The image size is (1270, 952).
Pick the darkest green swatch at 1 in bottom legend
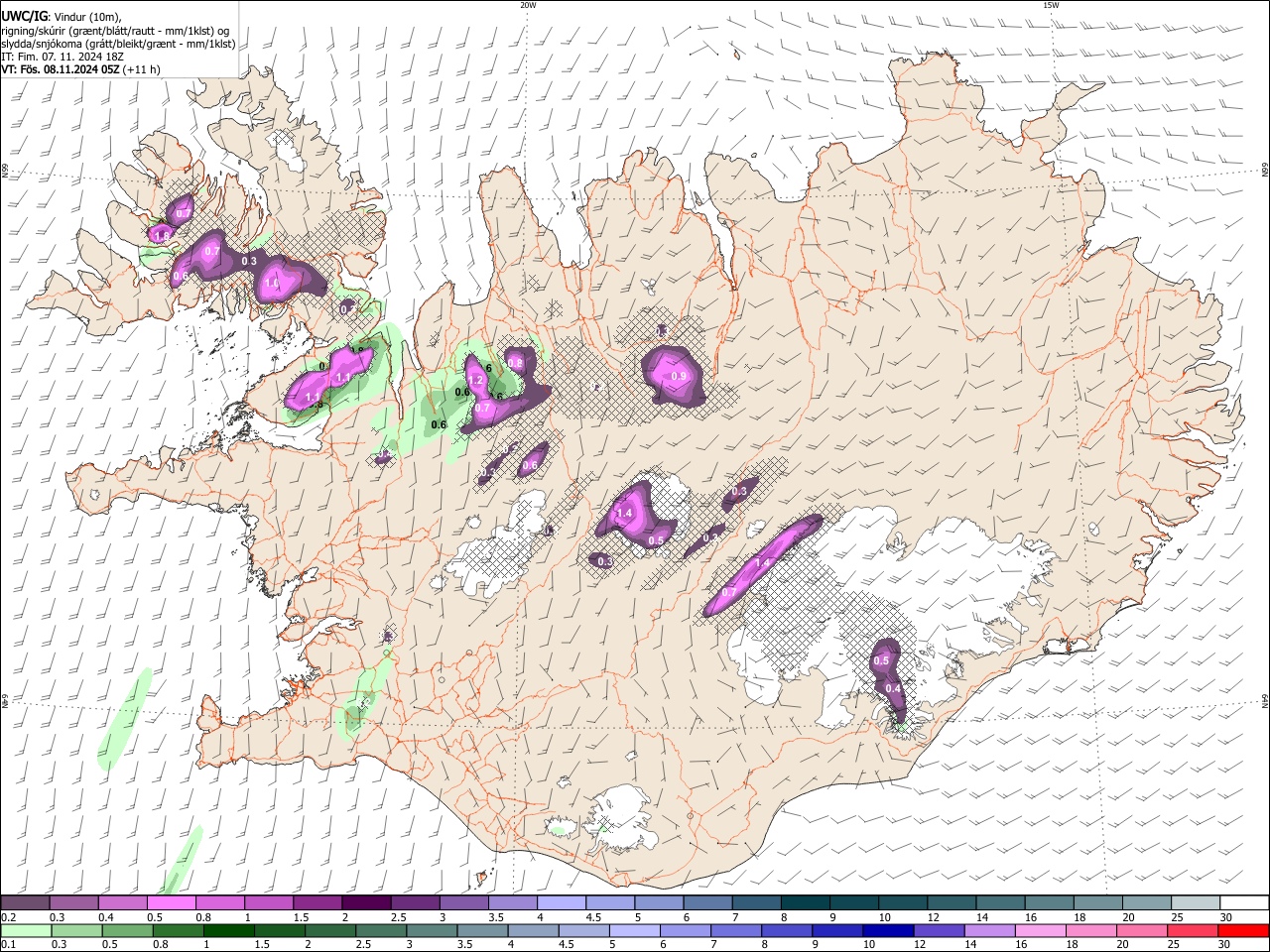[x=228, y=930]
